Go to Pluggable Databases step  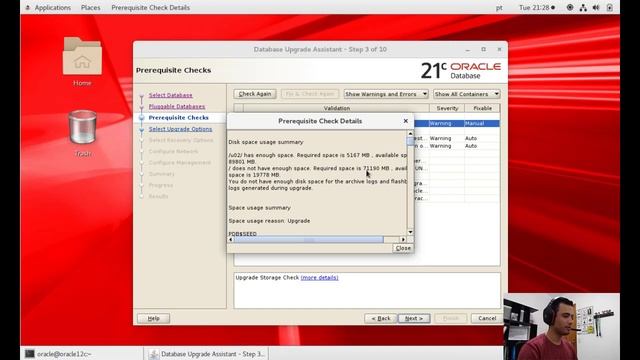pyautogui.click(x=177, y=107)
